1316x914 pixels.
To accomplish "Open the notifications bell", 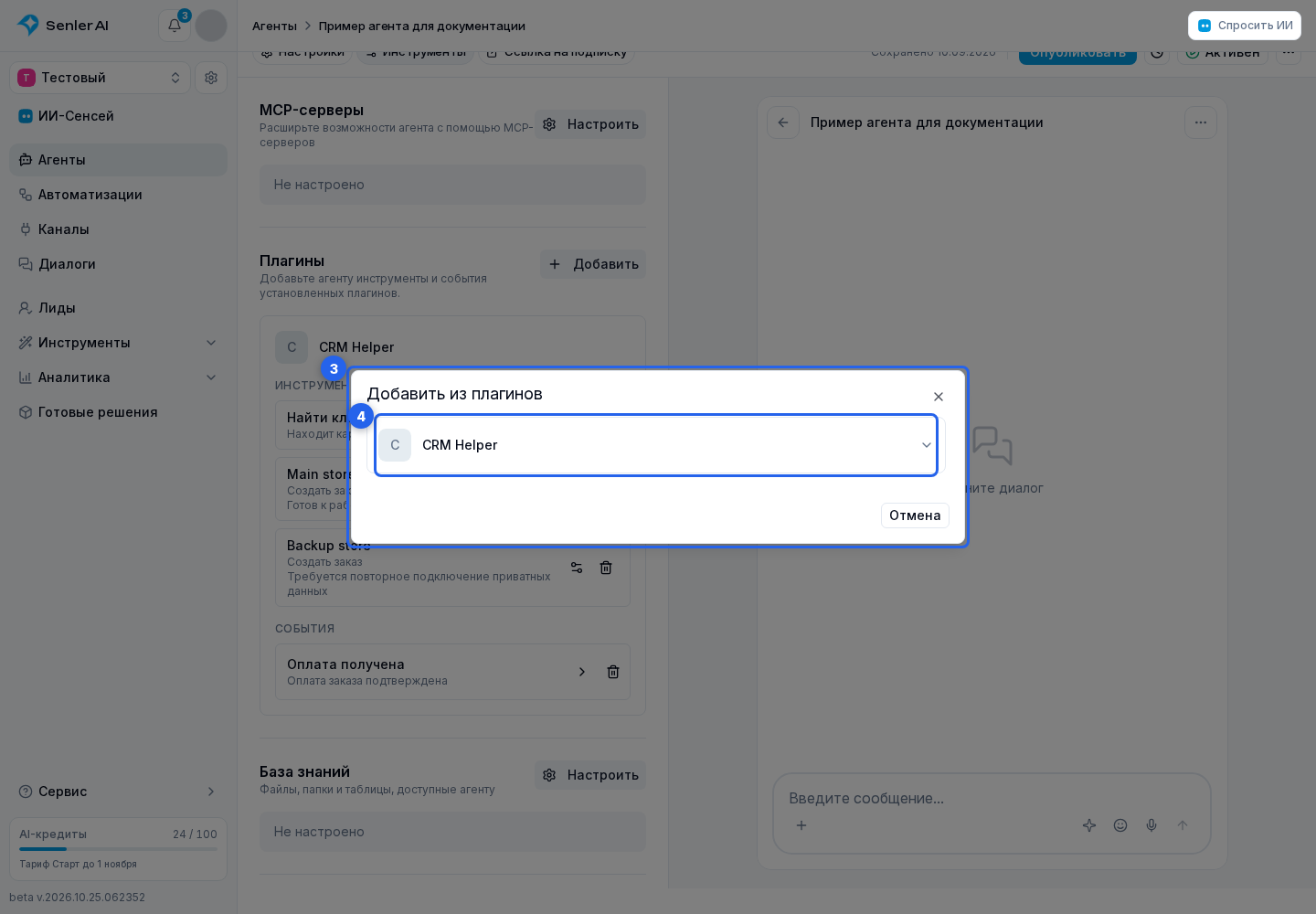I will pos(175,26).
